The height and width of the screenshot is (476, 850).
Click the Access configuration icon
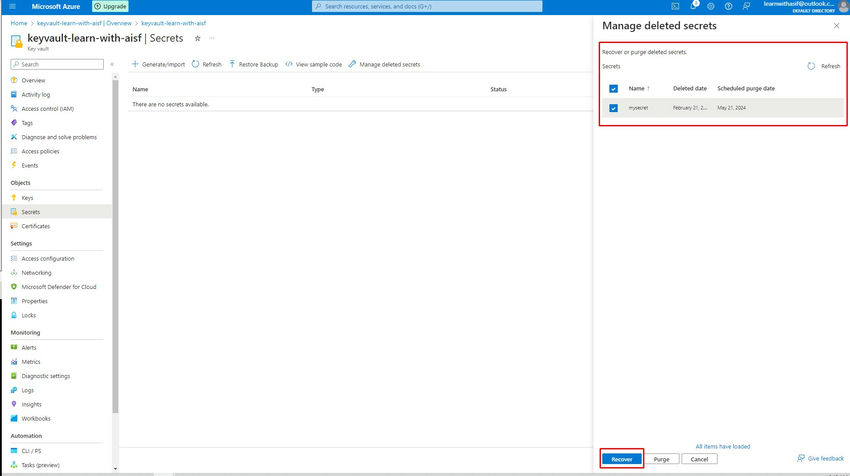[14, 258]
